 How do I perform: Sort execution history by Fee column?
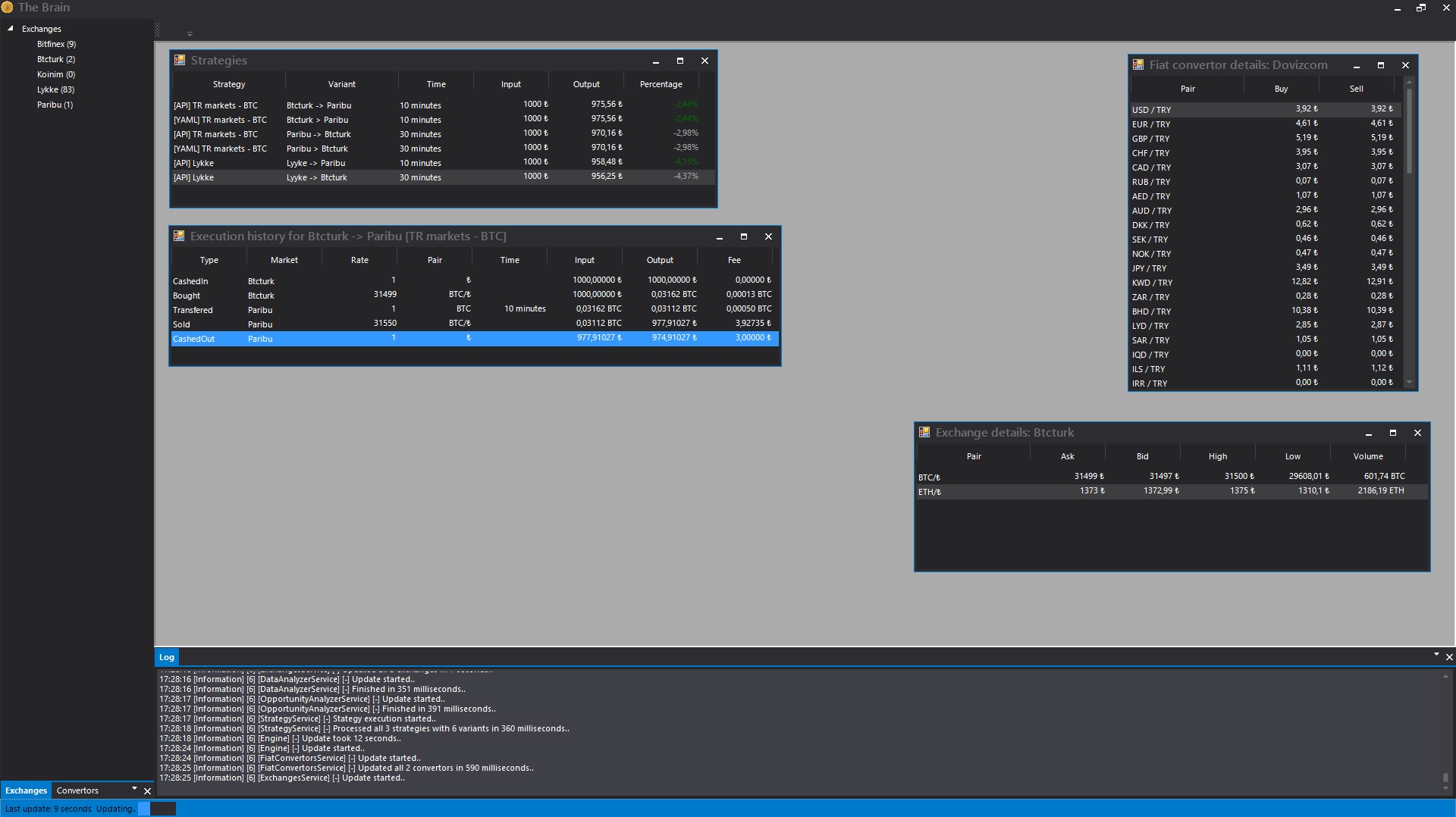[734, 260]
